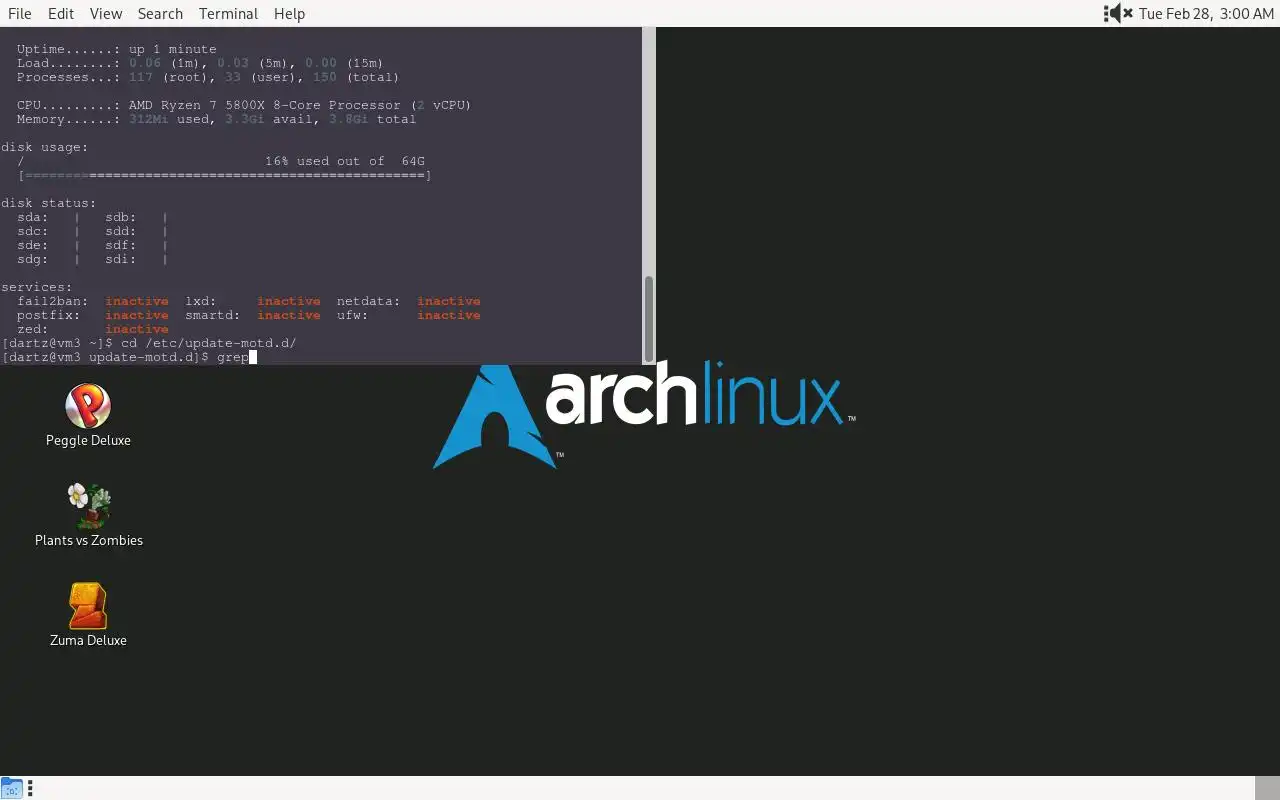Click the Processes count line
This screenshot has width=1280, height=800.
pyautogui.click(x=208, y=77)
